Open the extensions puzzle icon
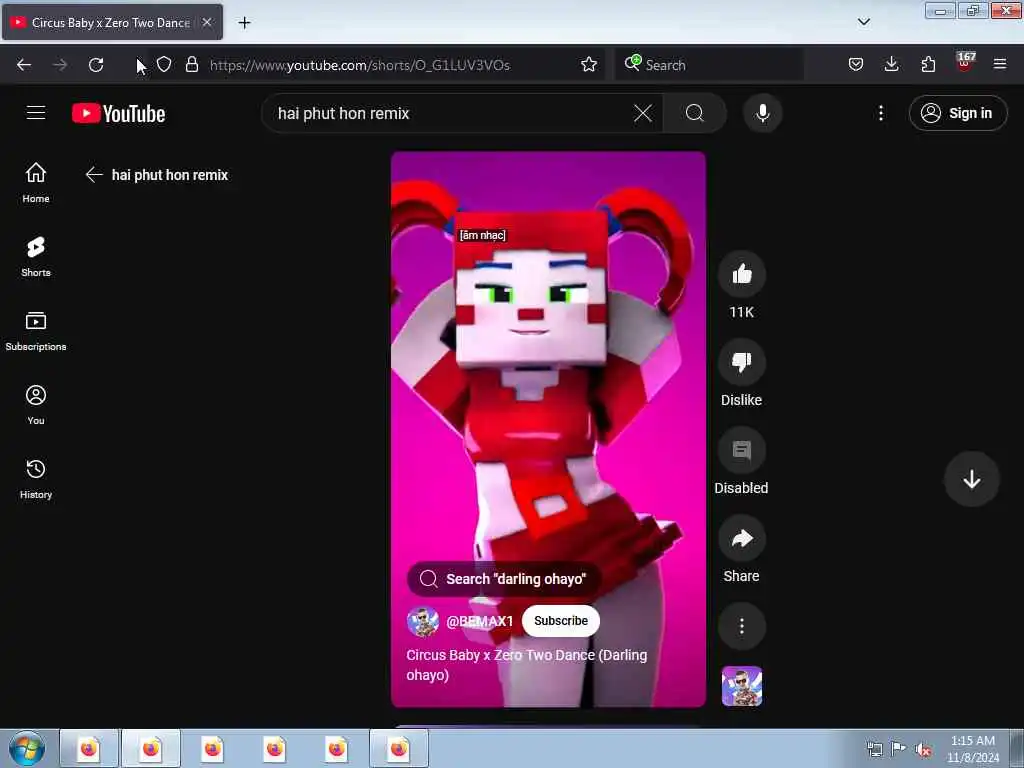Viewport: 1024px width, 768px height. 928,65
